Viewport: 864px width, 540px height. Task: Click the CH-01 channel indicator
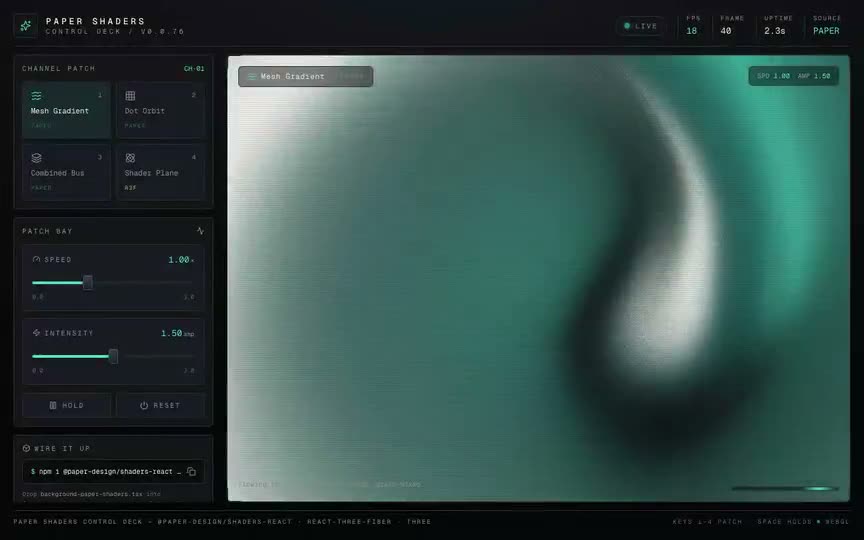pos(194,69)
